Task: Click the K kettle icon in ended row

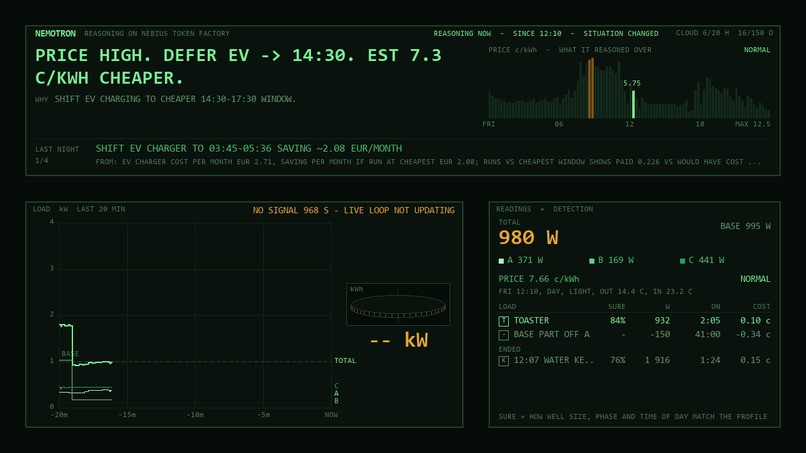Action: 503,360
